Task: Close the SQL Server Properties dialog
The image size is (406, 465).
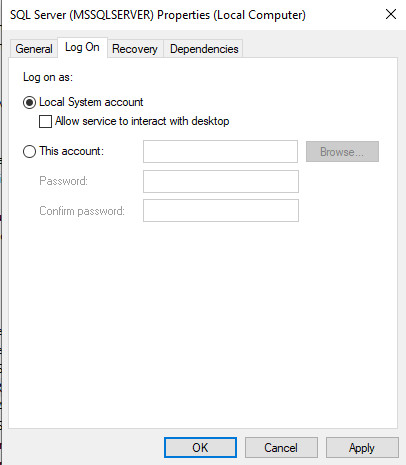Action: (391, 14)
